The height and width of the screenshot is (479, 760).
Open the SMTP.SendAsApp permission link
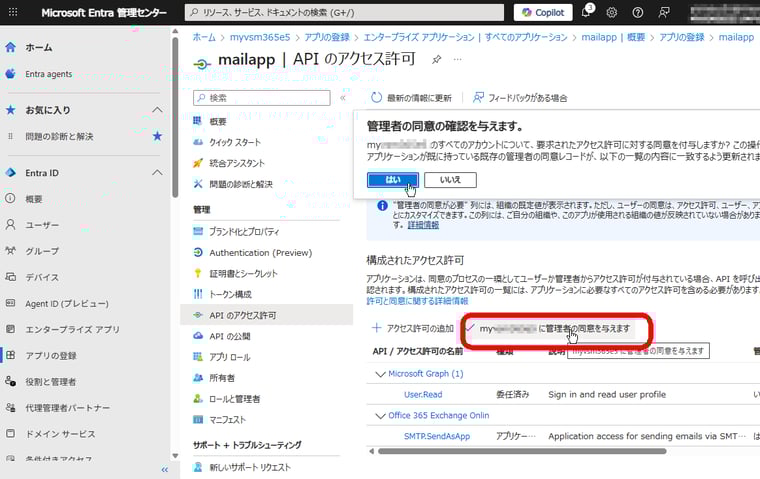pos(437,436)
